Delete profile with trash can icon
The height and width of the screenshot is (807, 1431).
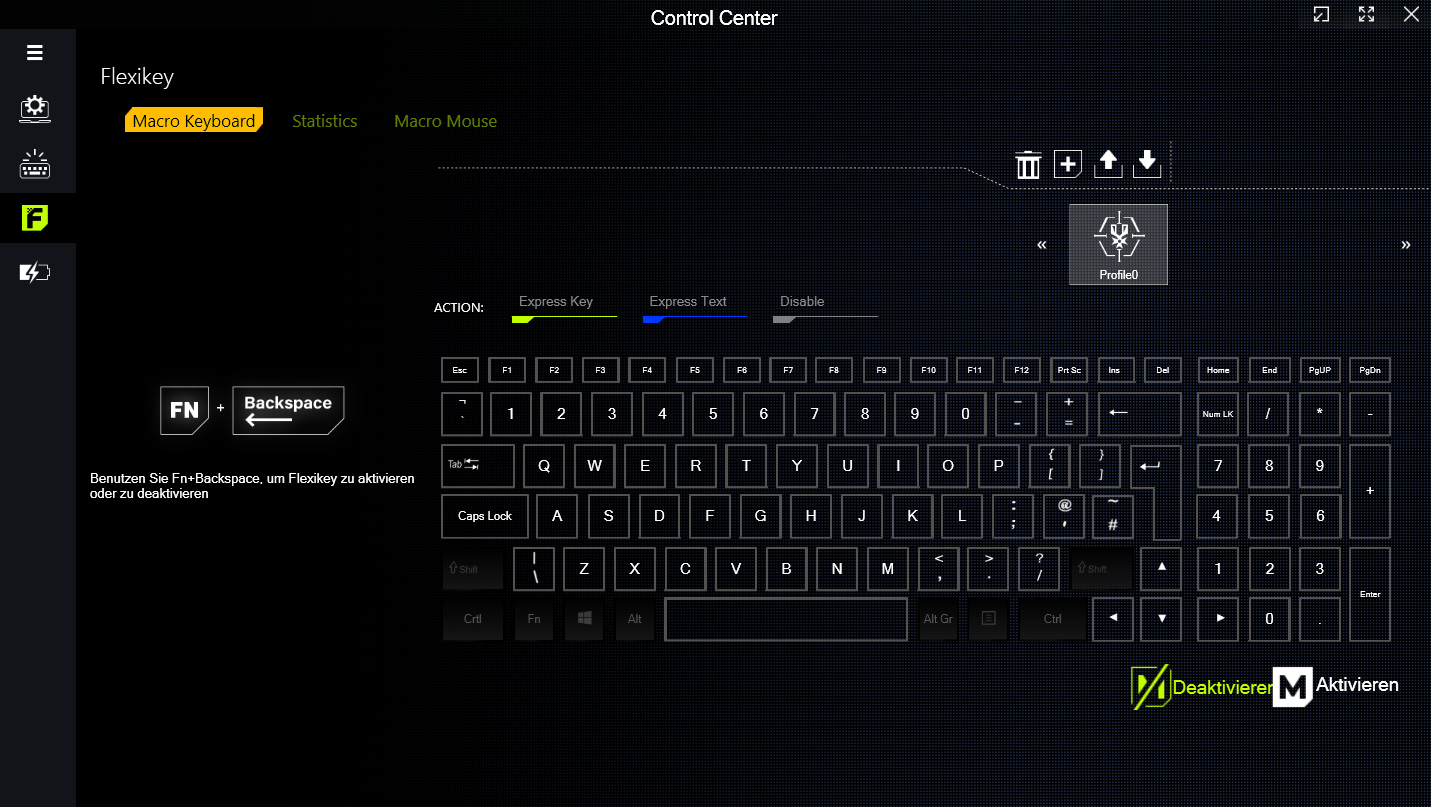pyautogui.click(x=1028, y=164)
